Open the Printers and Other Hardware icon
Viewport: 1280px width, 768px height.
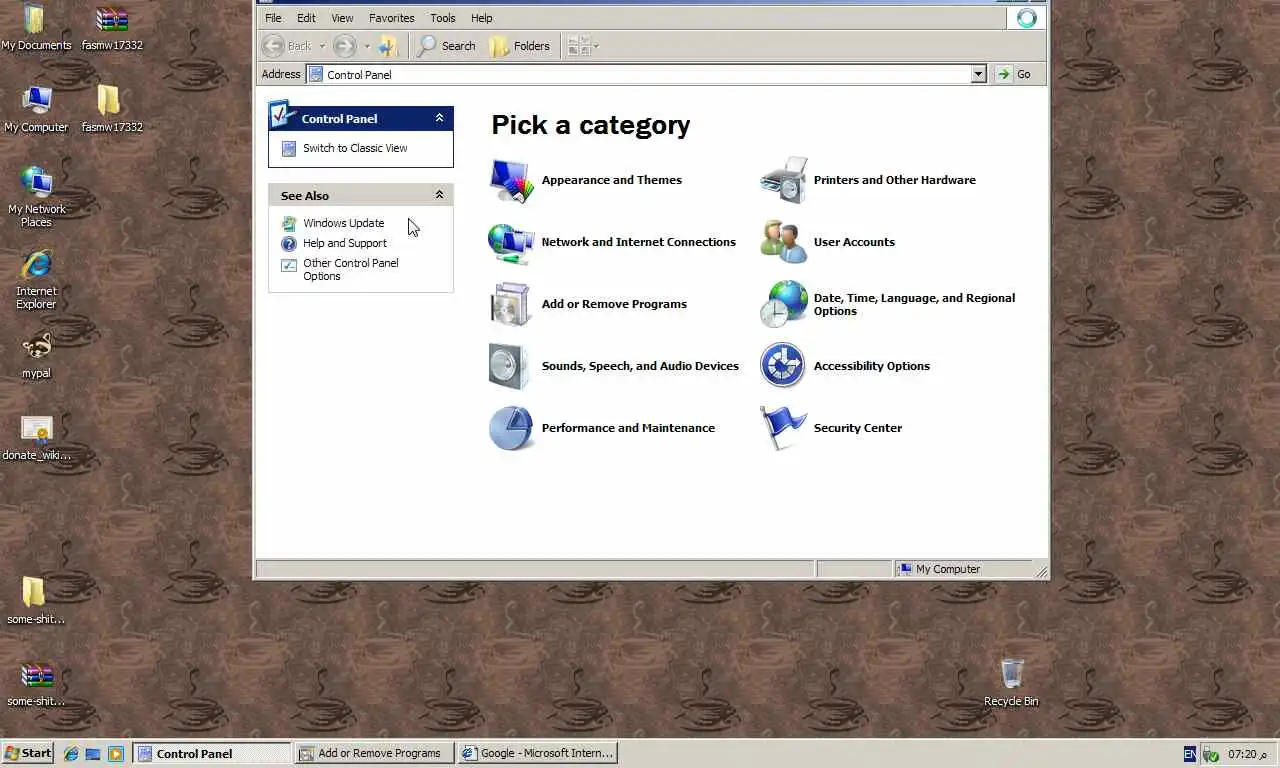(x=783, y=180)
